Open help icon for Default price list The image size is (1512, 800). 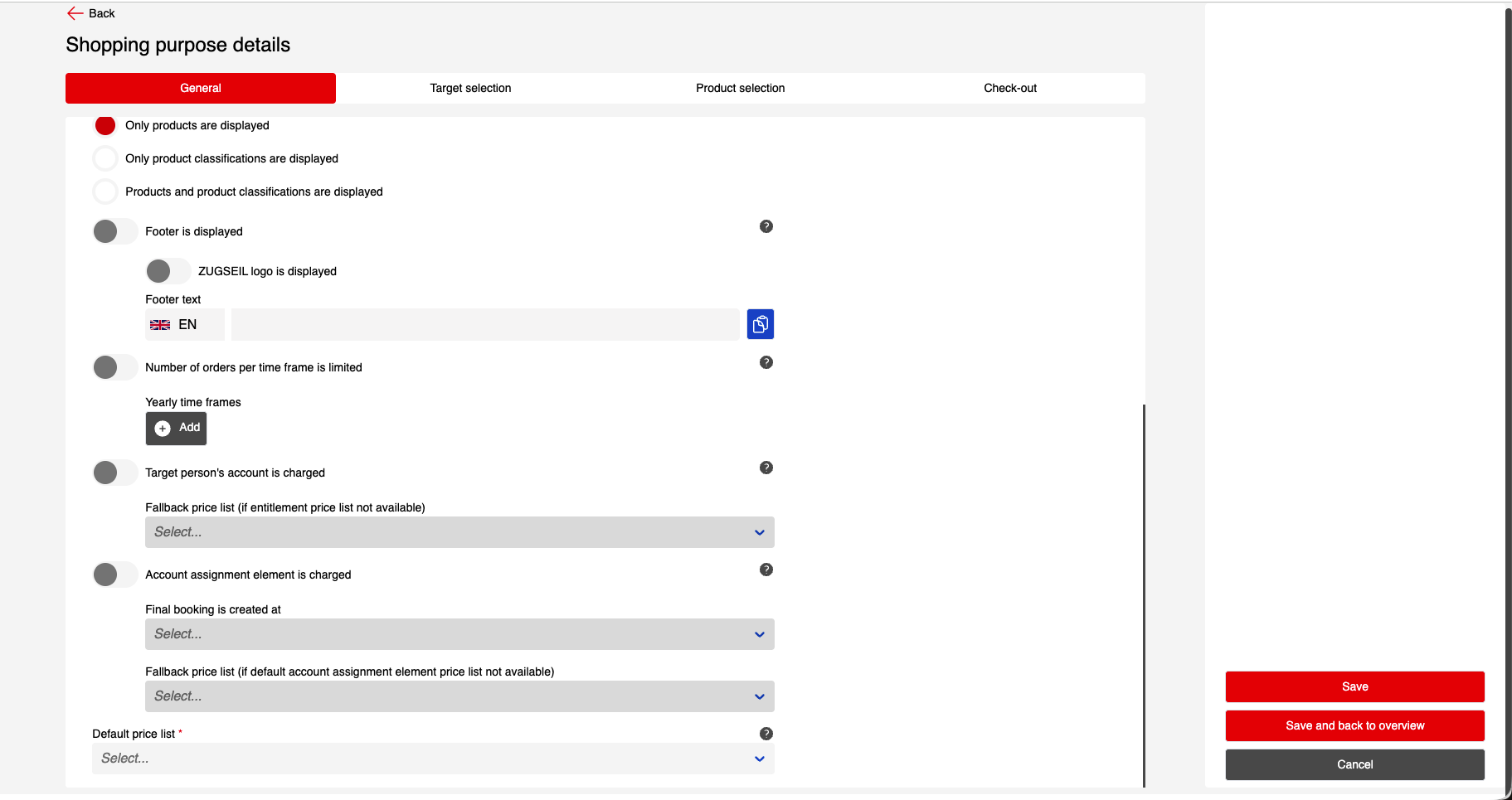pos(766,735)
